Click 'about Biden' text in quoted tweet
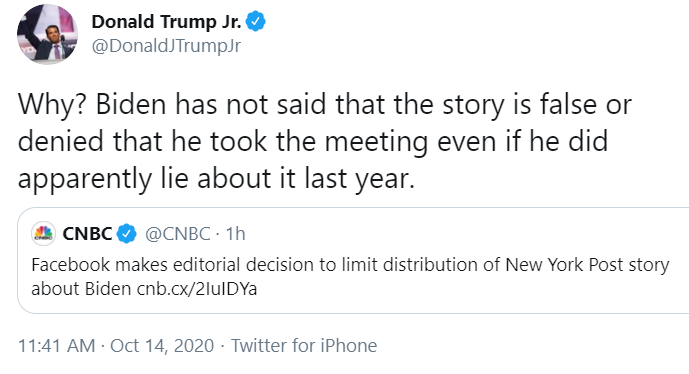The height and width of the screenshot is (374, 689). coord(81,289)
